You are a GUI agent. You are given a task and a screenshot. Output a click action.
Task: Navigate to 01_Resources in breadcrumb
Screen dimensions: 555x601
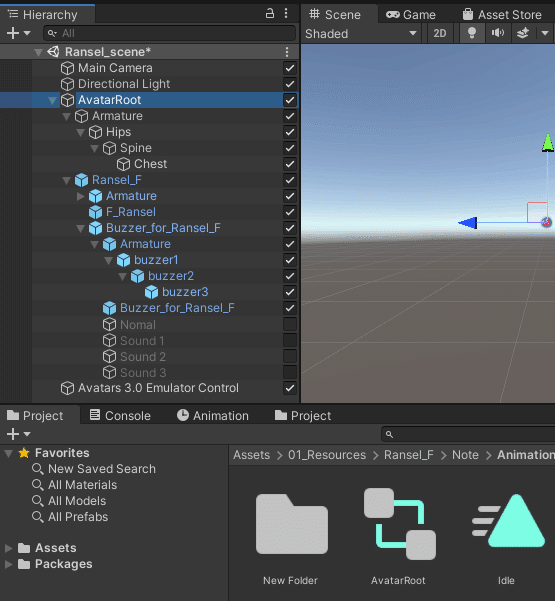pyautogui.click(x=327, y=455)
